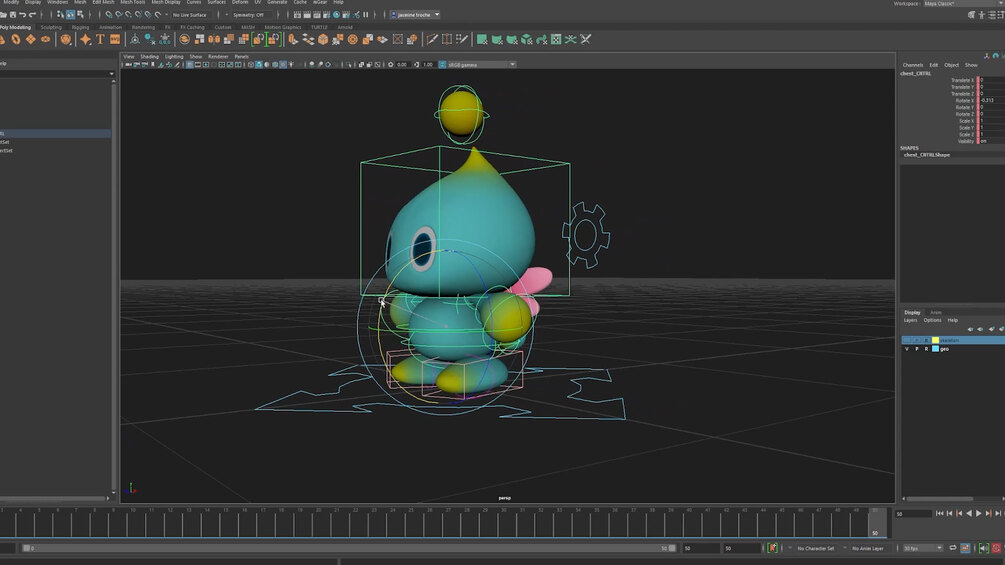This screenshot has height=565, width=1005.
Task: Toggle the blue cache playback button
Action: (965, 548)
